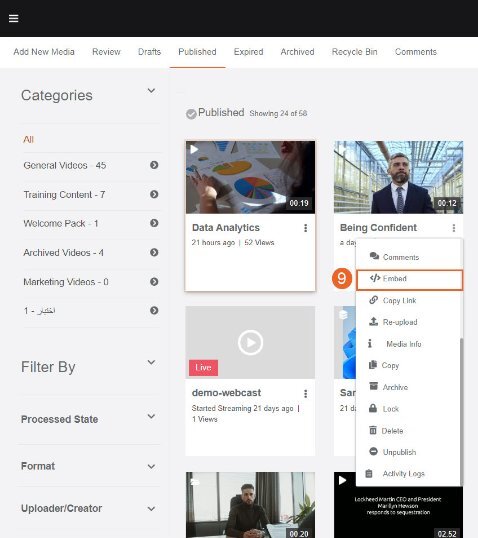Choose Unpublish in the context menu
This screenshot has height=538, width=478.
tap(409, 452)
